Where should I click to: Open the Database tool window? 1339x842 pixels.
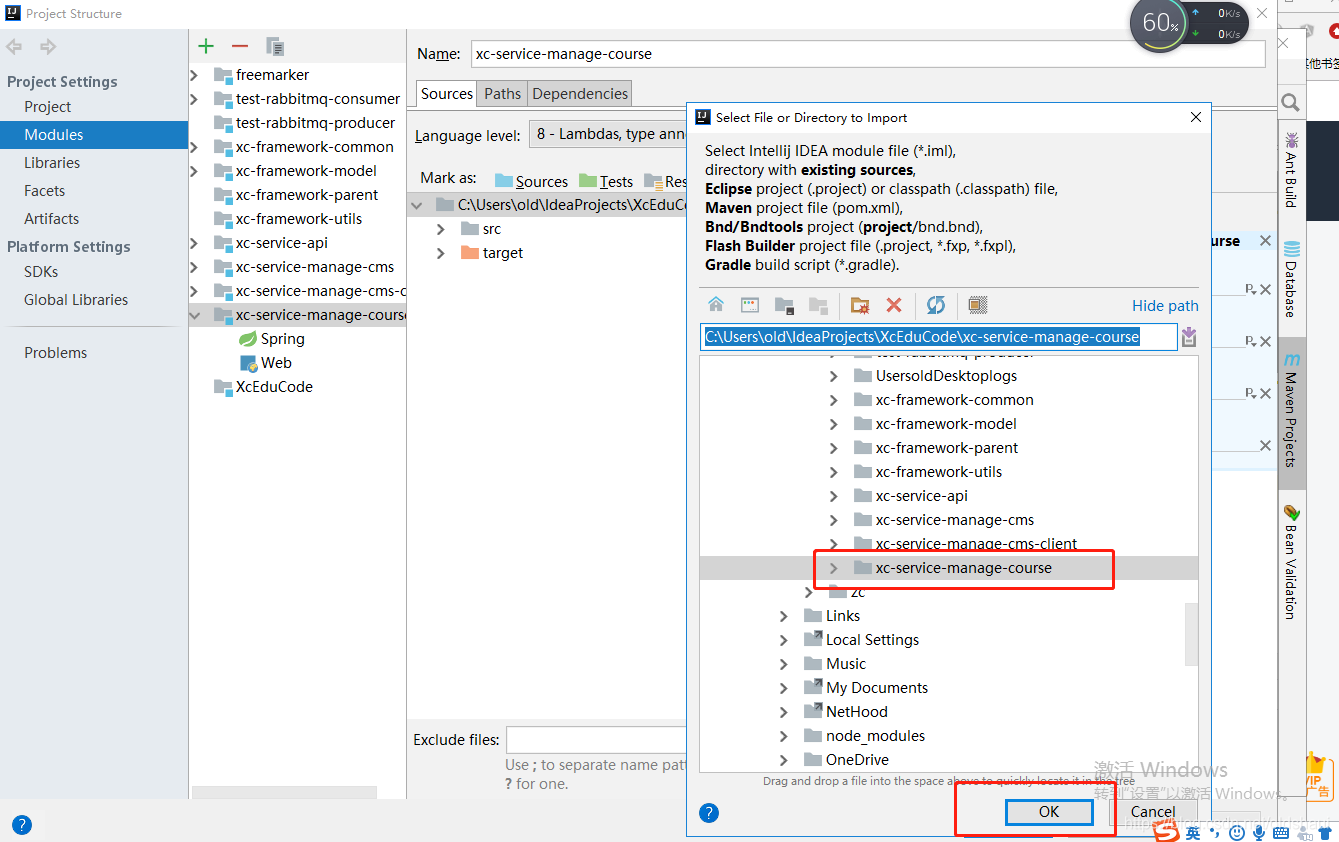(x=1291, y=279)
